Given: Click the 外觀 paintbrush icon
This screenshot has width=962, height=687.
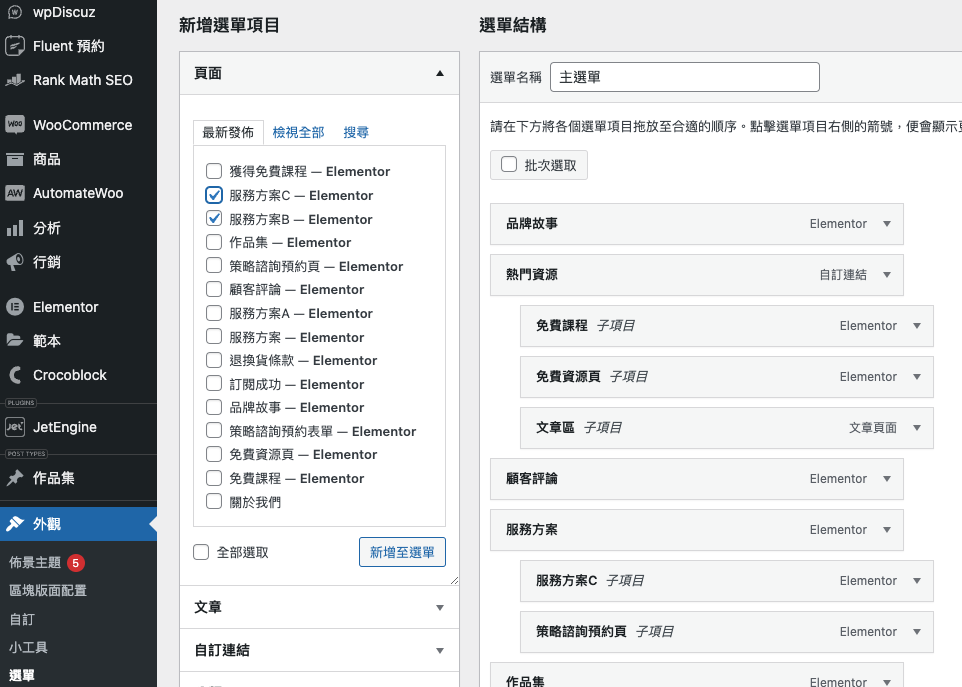Looking at the screenshot, I should click(15, 524).
